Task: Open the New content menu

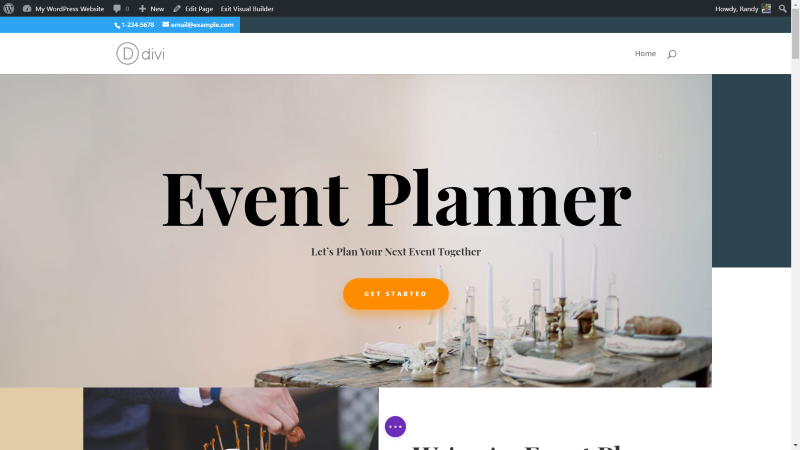Action: tap(151, 9)
